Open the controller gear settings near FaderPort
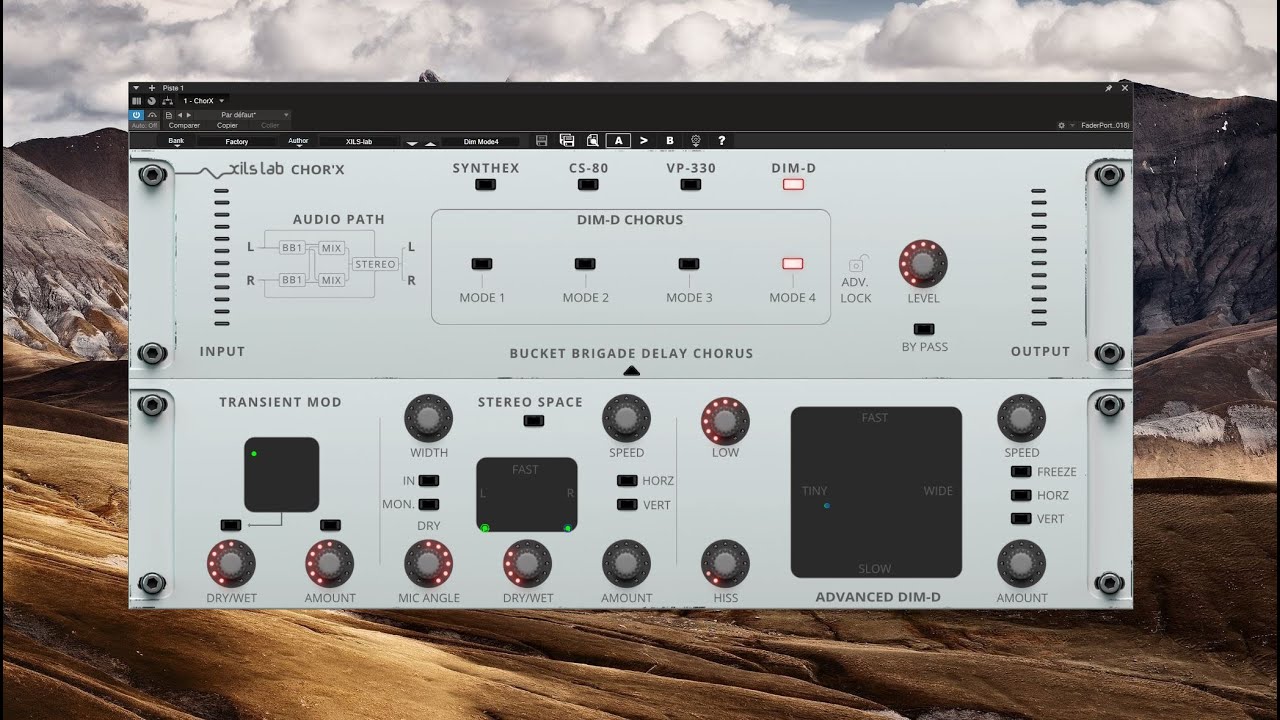Screen dimensions: 1280x720 [1061, 125]
